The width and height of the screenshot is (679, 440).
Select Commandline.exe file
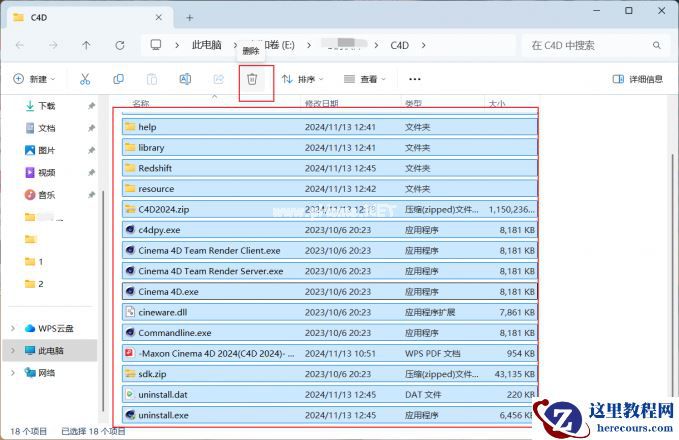coord(330,333)
